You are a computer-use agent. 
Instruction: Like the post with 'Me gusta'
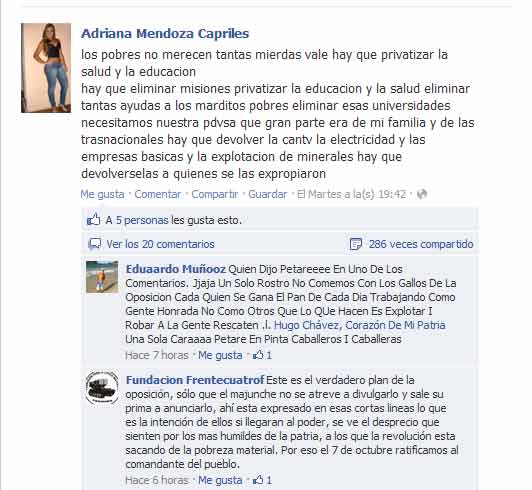point(102,194)
